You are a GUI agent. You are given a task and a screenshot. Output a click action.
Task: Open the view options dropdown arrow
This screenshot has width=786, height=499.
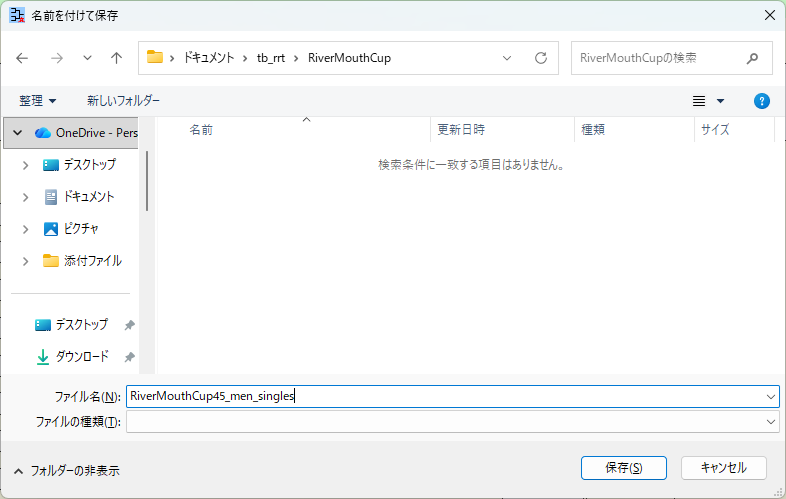pos(720,101)
